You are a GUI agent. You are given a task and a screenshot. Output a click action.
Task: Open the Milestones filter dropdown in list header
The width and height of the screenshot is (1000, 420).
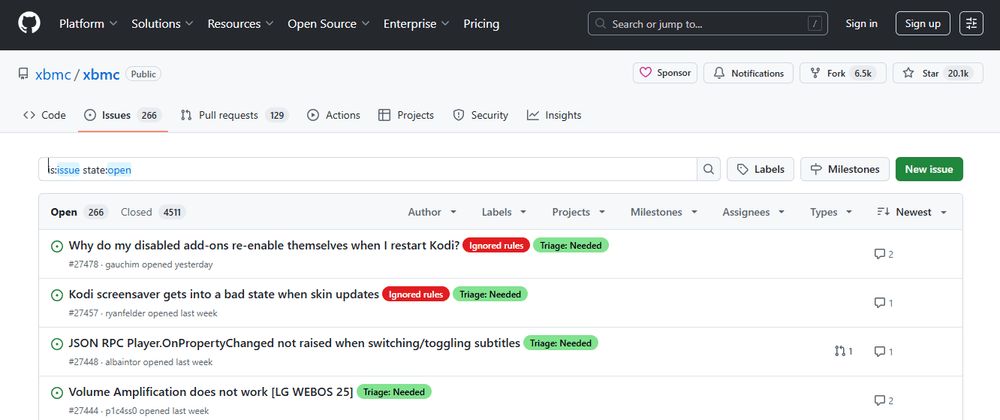point(664,212)
